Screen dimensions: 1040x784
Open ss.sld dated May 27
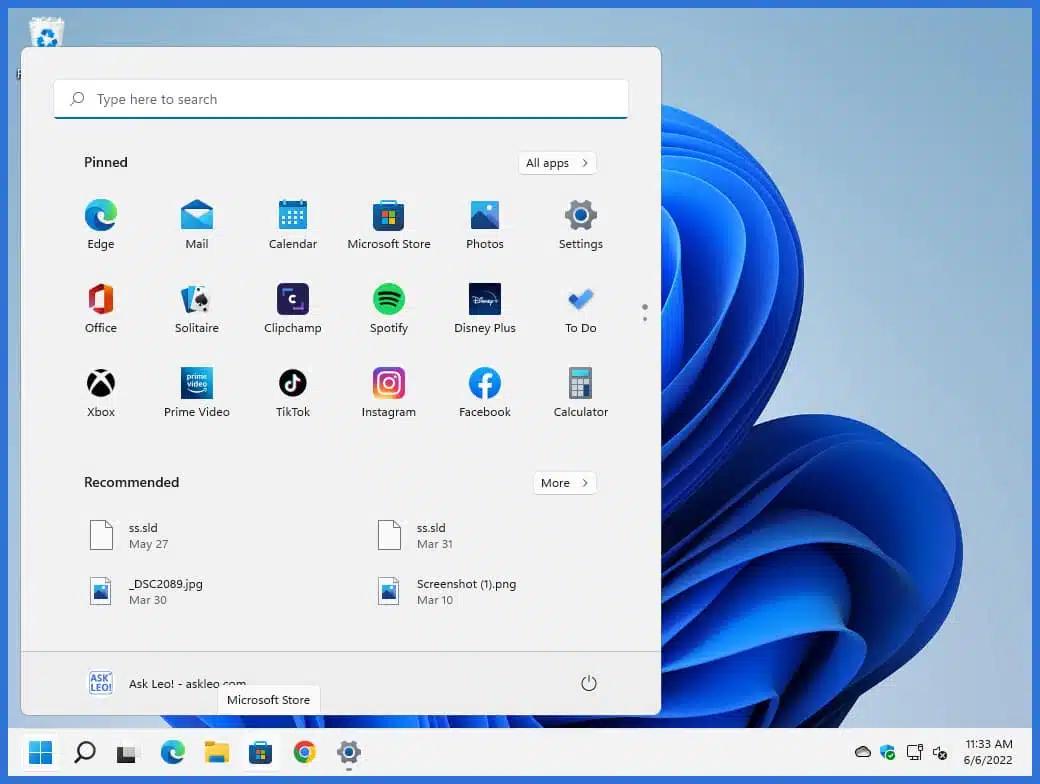[130, 535]
